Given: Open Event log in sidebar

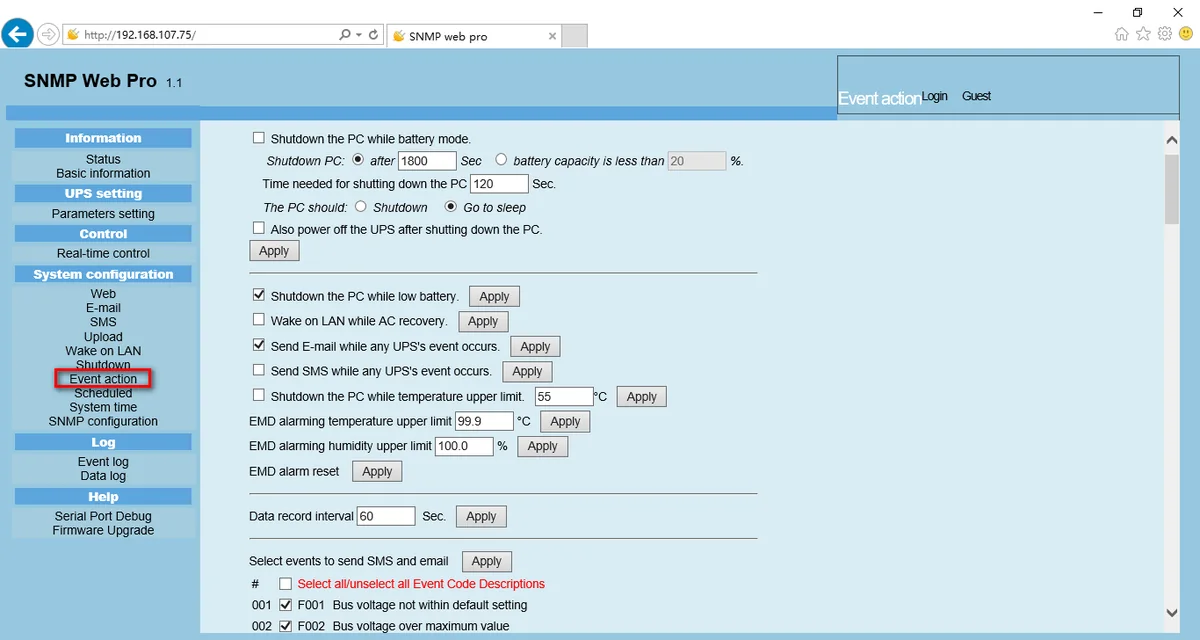Looking at the screenshot, I should point(103,462).
